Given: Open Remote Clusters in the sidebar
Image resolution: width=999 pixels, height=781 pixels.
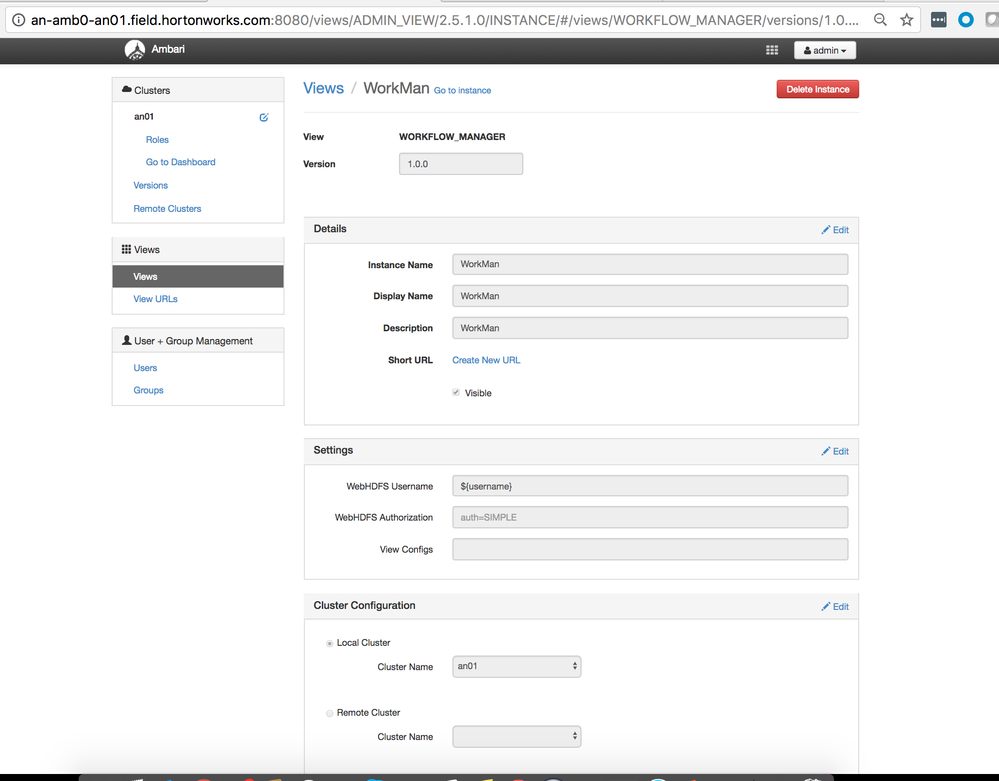Looking at the screenshot, I should tap(168, 208).
